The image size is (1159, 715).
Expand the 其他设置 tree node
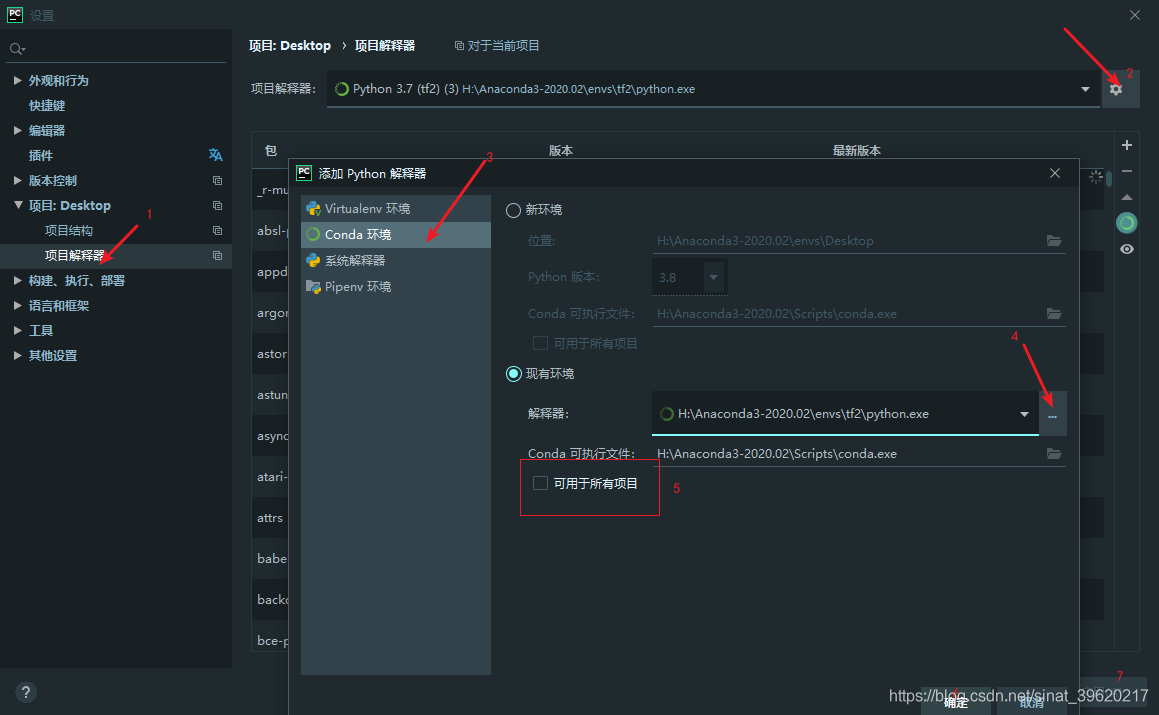click(x=17, y=355)
